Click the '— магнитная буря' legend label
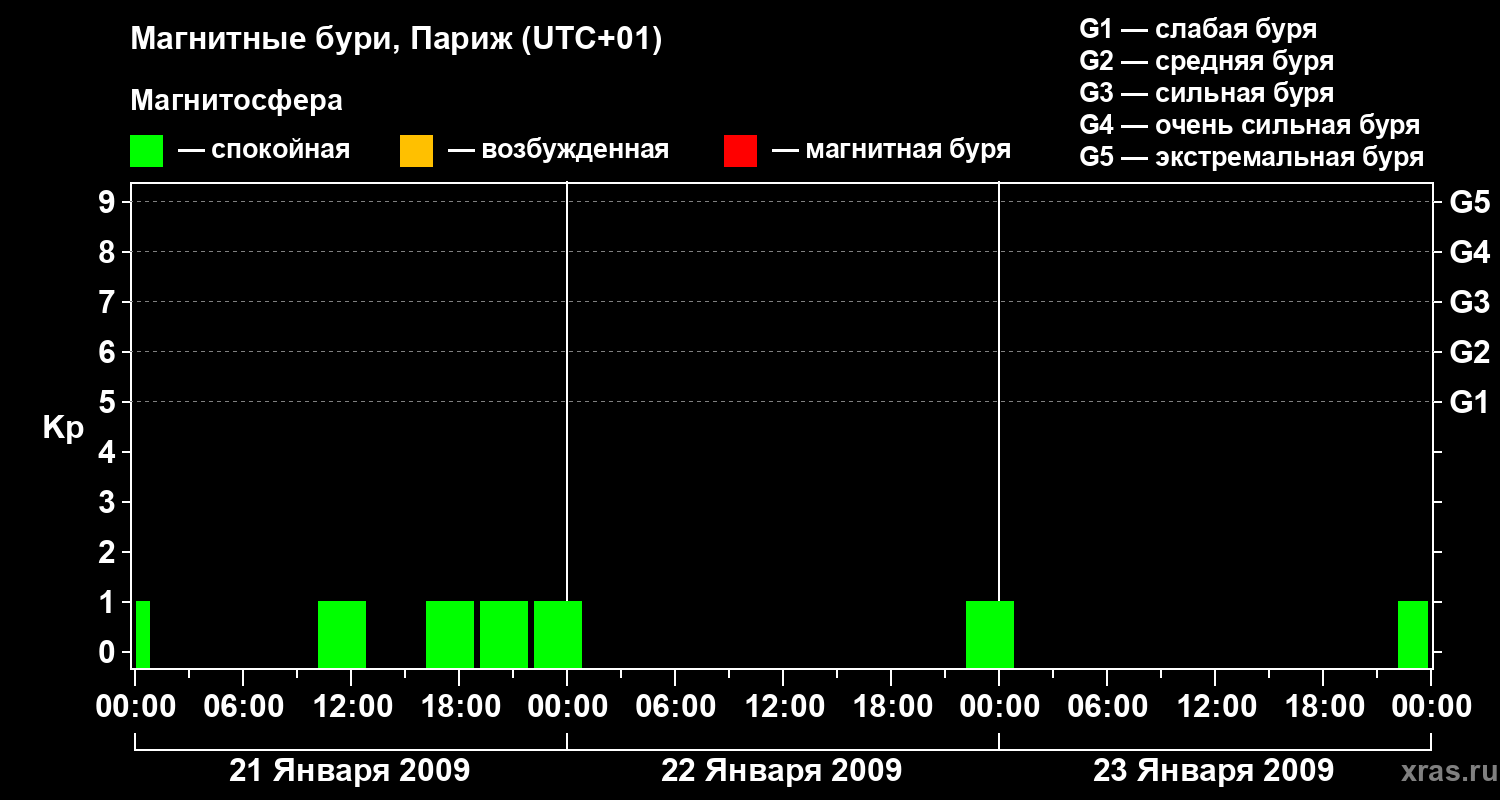 (x=892, y=150)
